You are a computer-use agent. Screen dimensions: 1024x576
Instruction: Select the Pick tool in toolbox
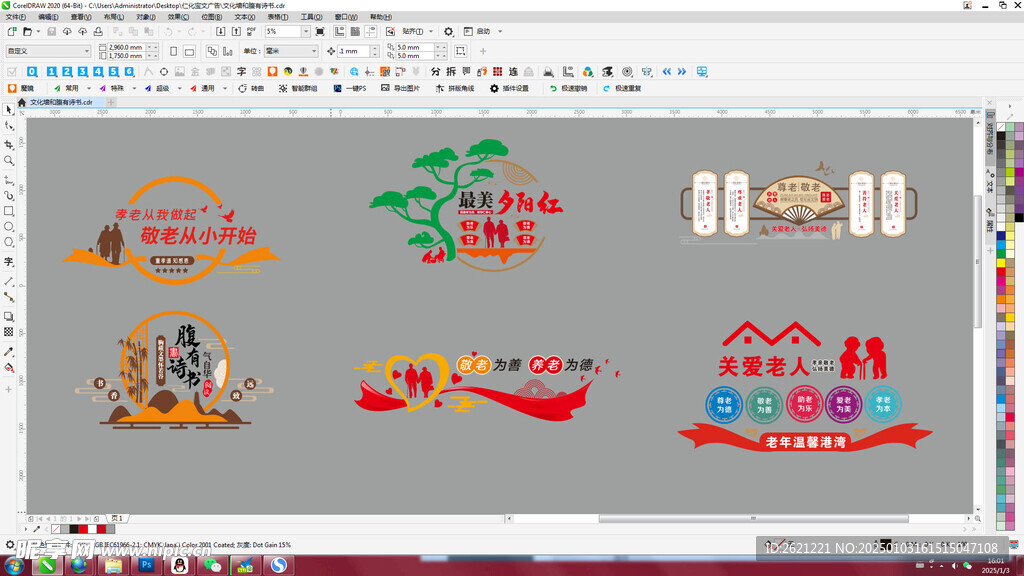click(9, 110)
